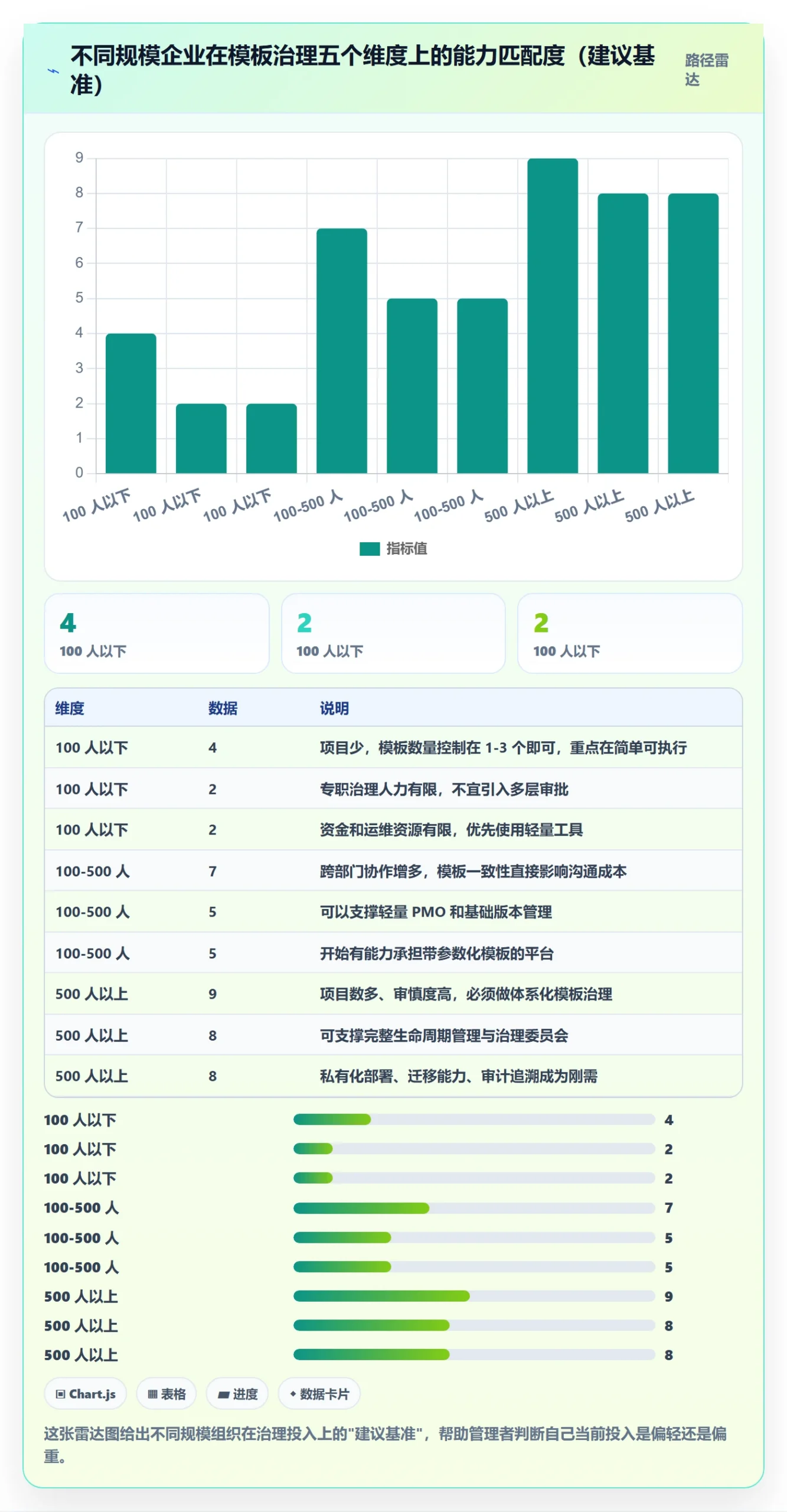Click the progress bar with value 7
Screen dimensions: 787x1512
click(x=474, y=1208)
